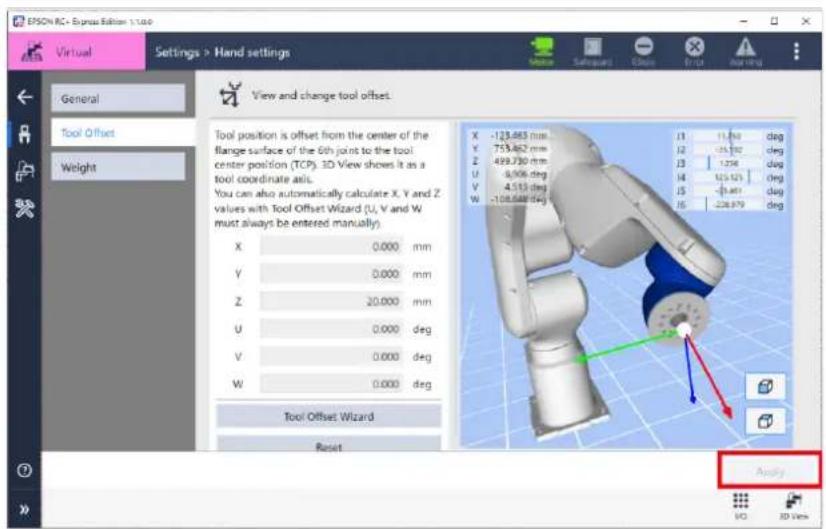Click the Safeguard status icon
The width and height of the screenshot is (826, 529).
tap(593, 52)
